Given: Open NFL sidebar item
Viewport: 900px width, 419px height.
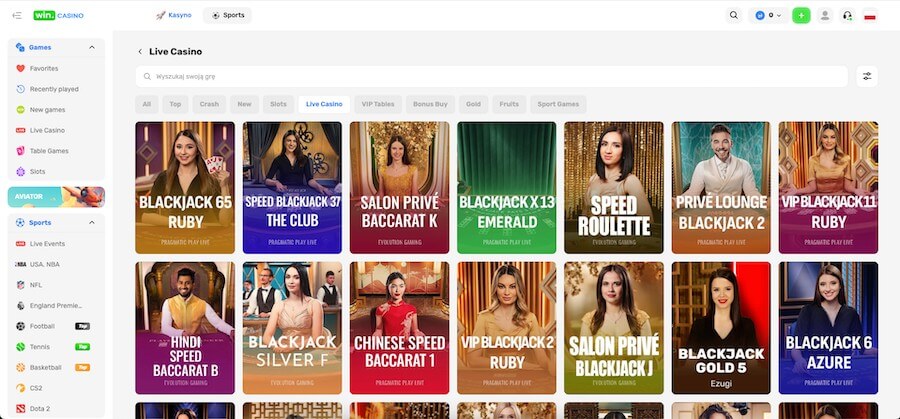Looking at the screenshot, I should pyautogui.click(x=56, y=285).
